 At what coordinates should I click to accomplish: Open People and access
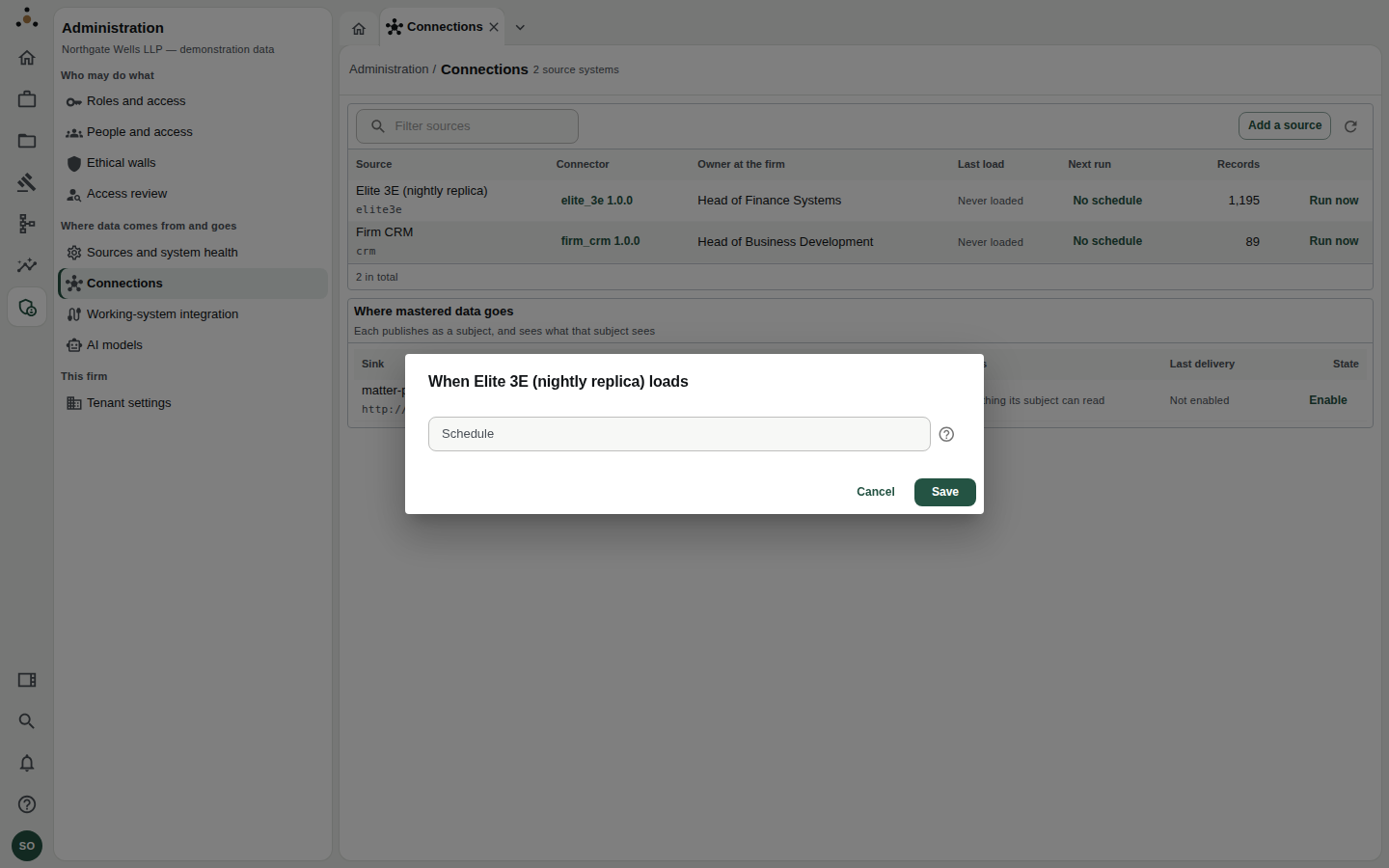tap(193, 132)
